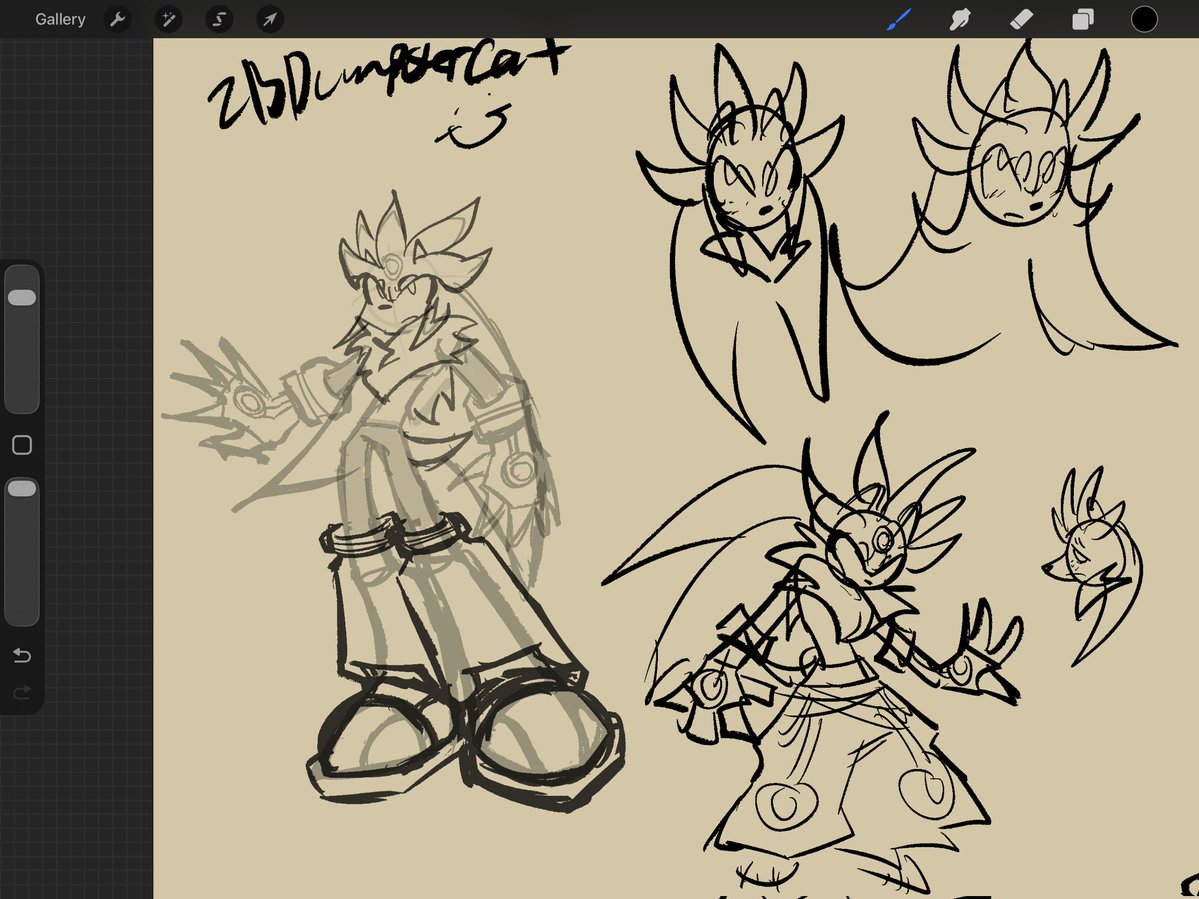Open the black active color swatch
The width and height of the screenshot is (1199, 899).
coord(1144,19)
